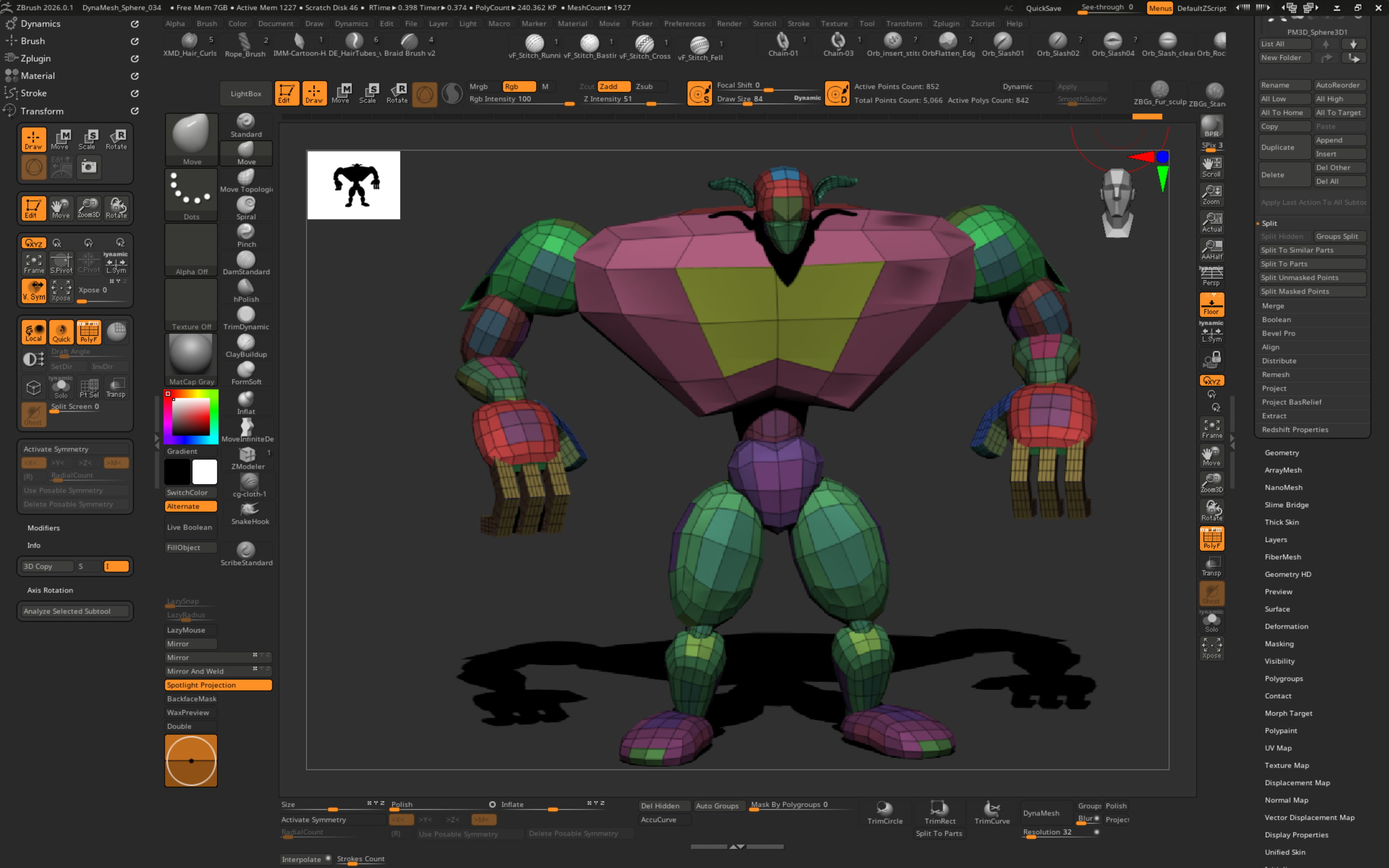Open the Zplugin menu
Screen dimensions: 1389x868
[946, 23]
